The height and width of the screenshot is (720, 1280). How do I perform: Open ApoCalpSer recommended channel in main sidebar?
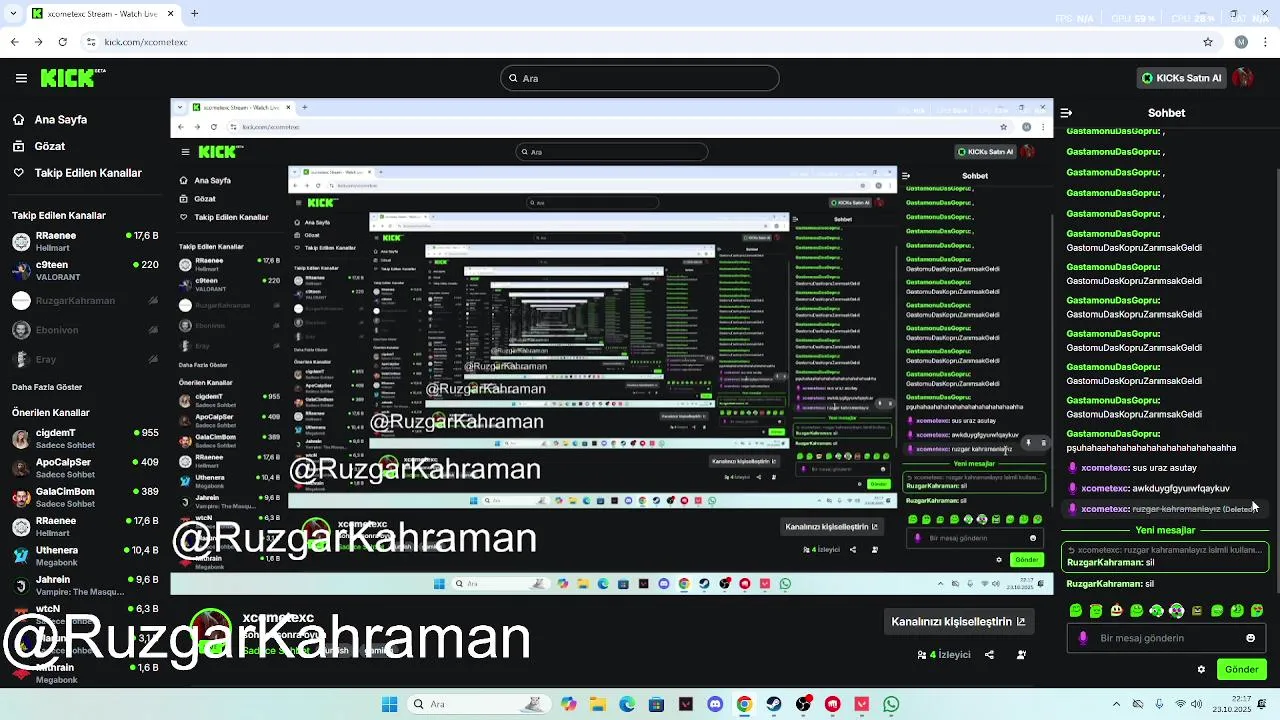tap(85, 468)
